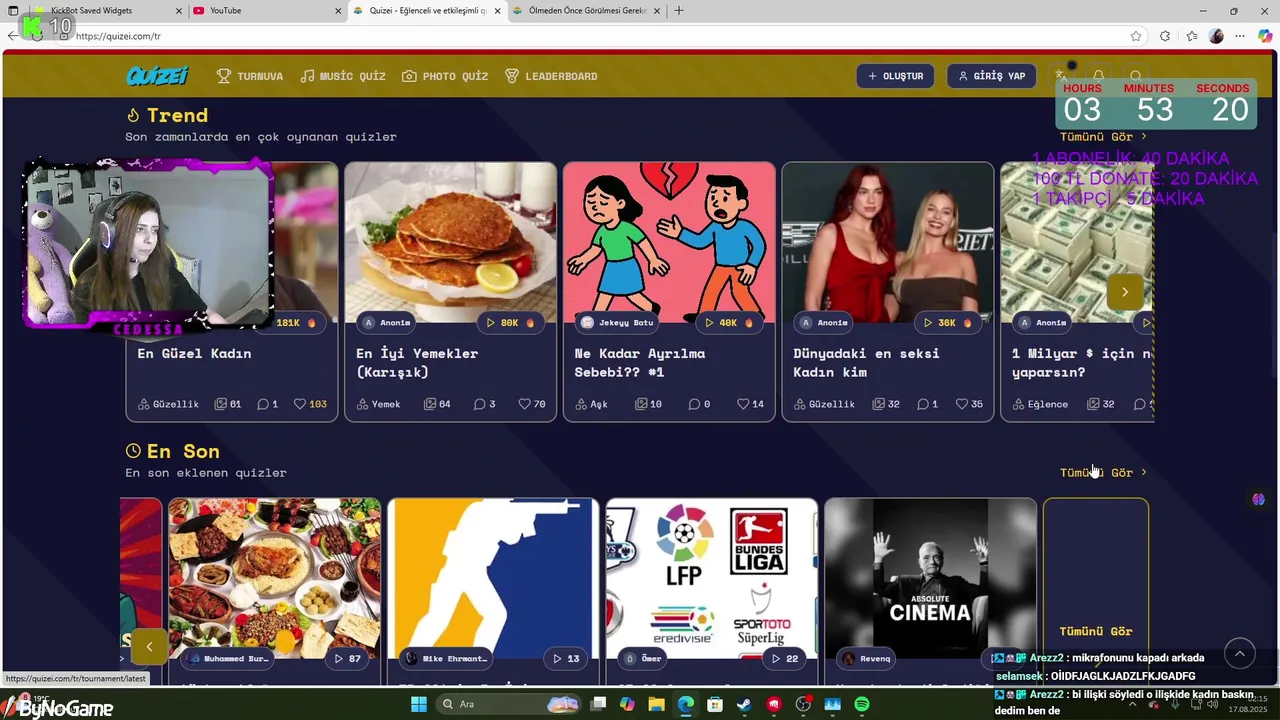Image resolution: width=1280 pixels, height=720 pixels.
Task: Click the Yemek category tag
Action: click(x=378, y=404)
